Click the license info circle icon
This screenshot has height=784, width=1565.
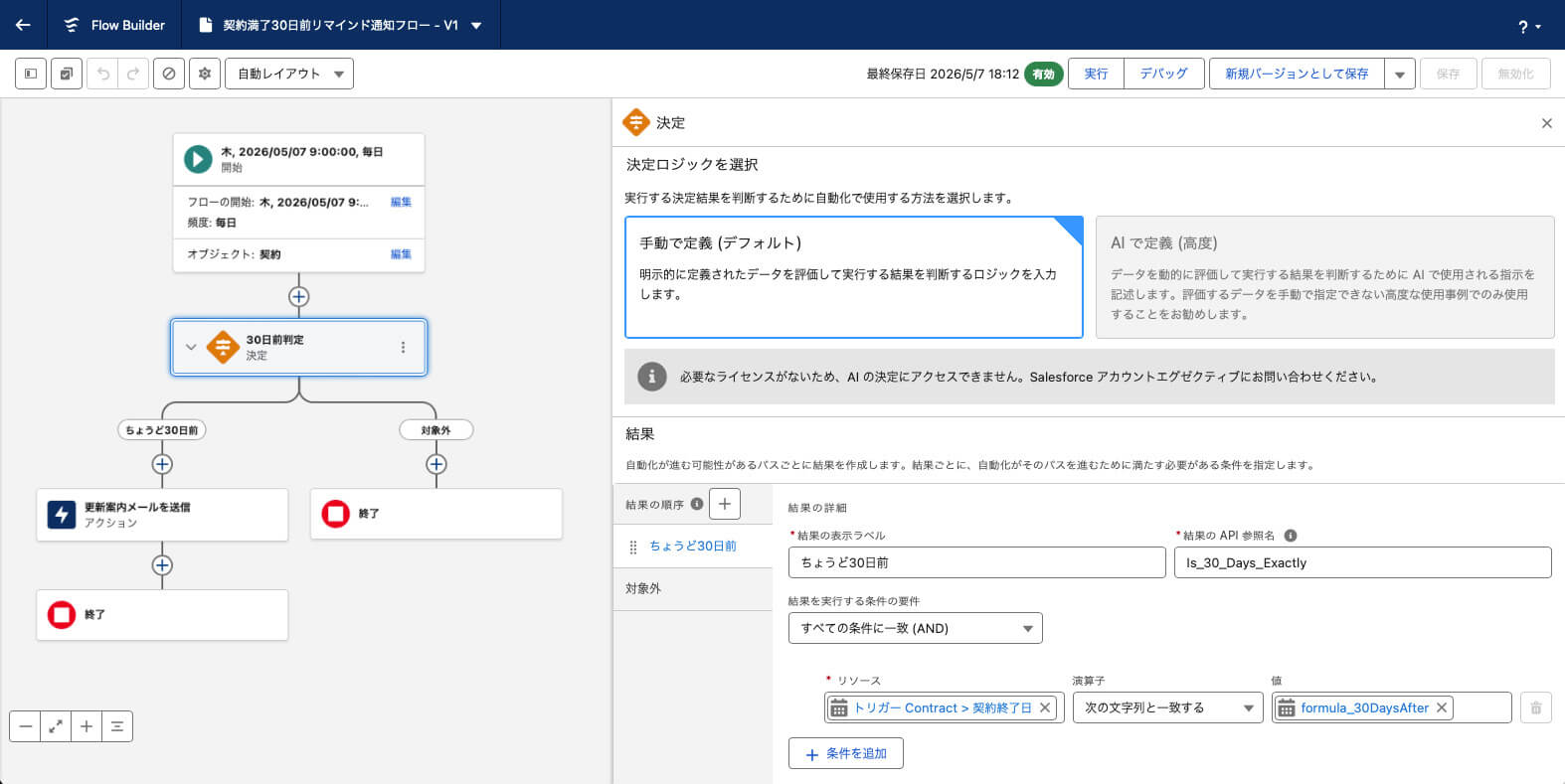click(651, 377)
